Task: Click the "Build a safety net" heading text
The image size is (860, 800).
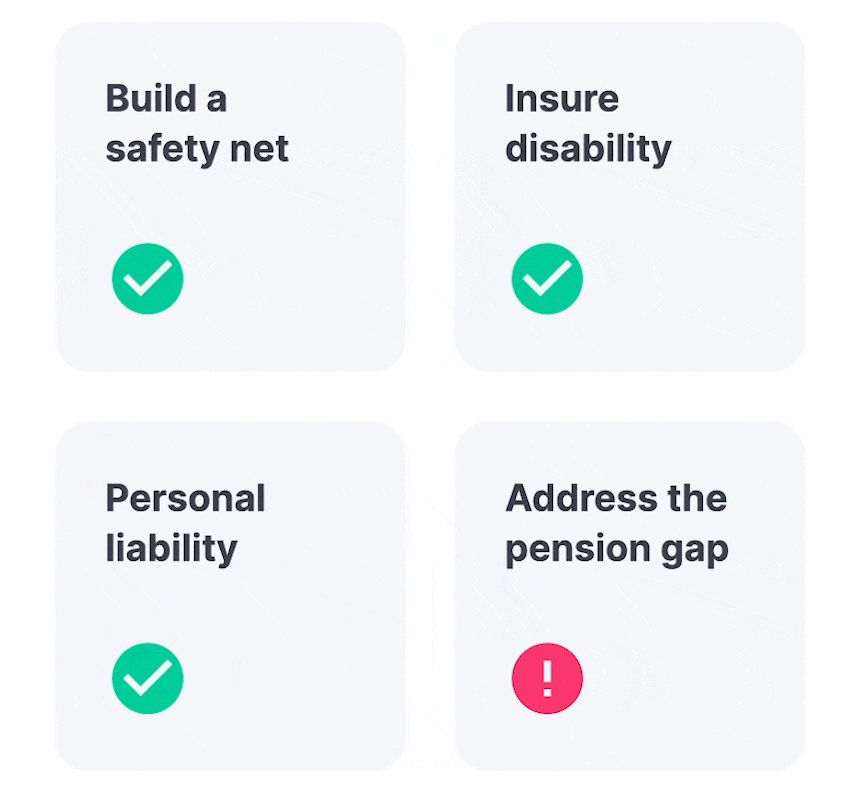Action: tap(197, 124)
